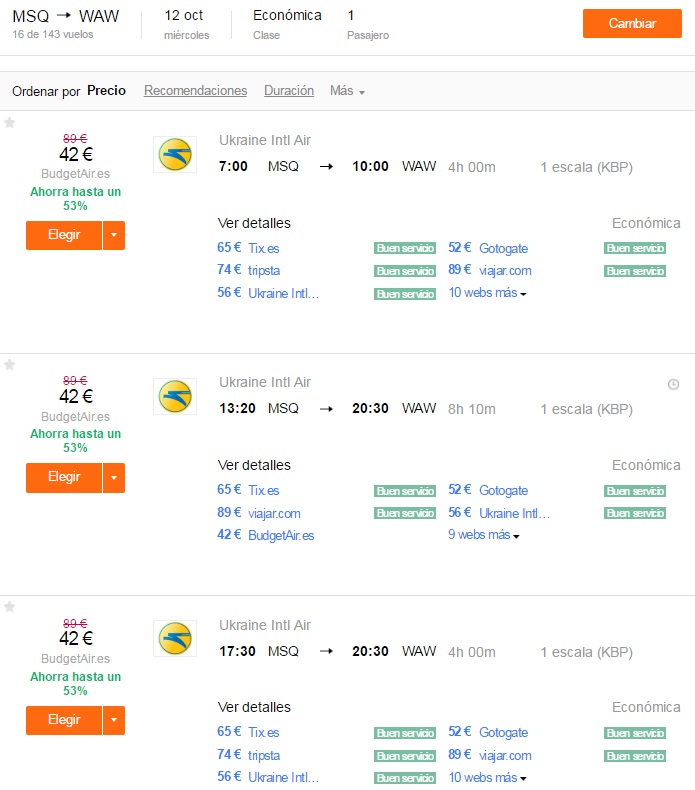Select 56 € Ukraine Intl offer on 13:20 flight
Image resolution: width=695 pixels, height=790 pixels.
pos(499,513)
